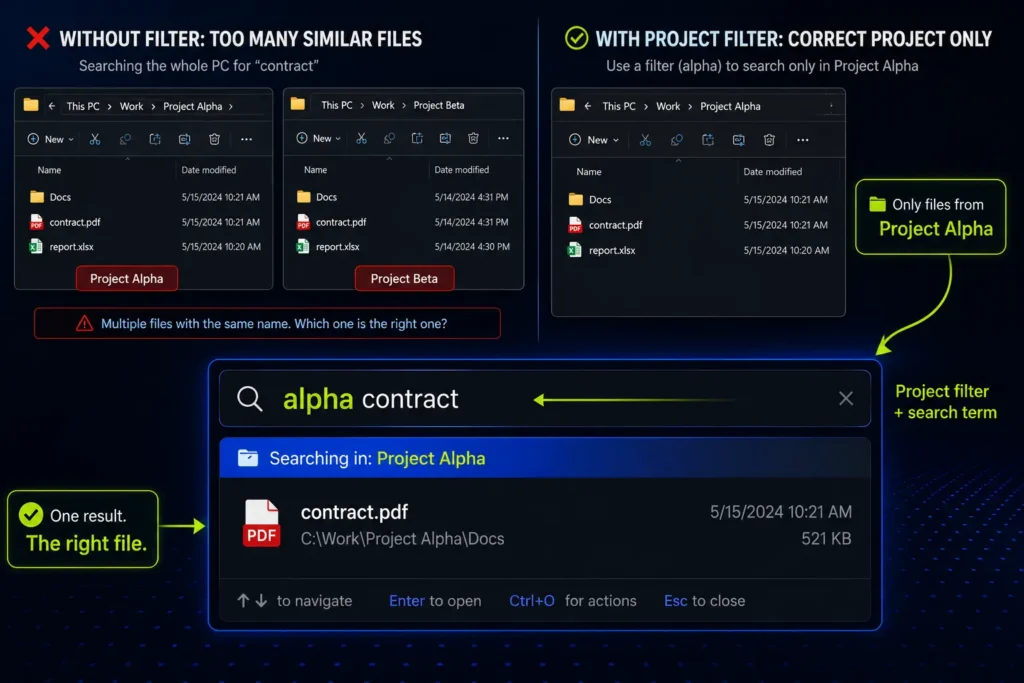Viewport: 1024px width, 683px height.
Task: Click the magnifier search icon
Action: (x=249, y=398)
